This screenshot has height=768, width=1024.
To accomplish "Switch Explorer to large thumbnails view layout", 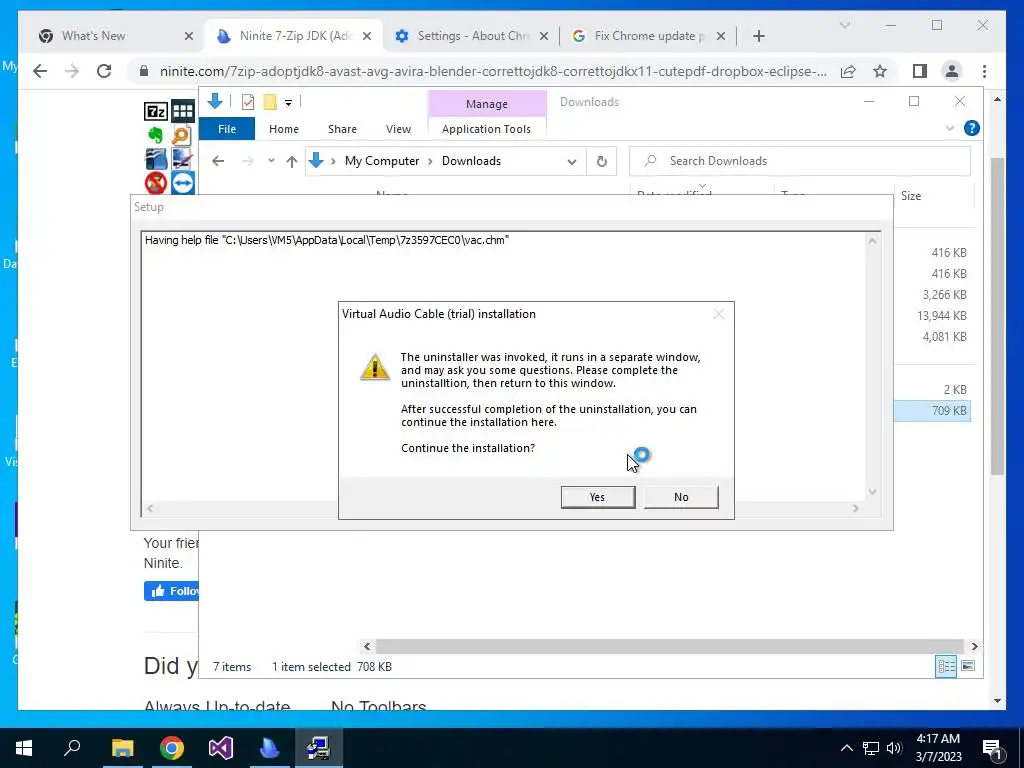I will point(968,666).
